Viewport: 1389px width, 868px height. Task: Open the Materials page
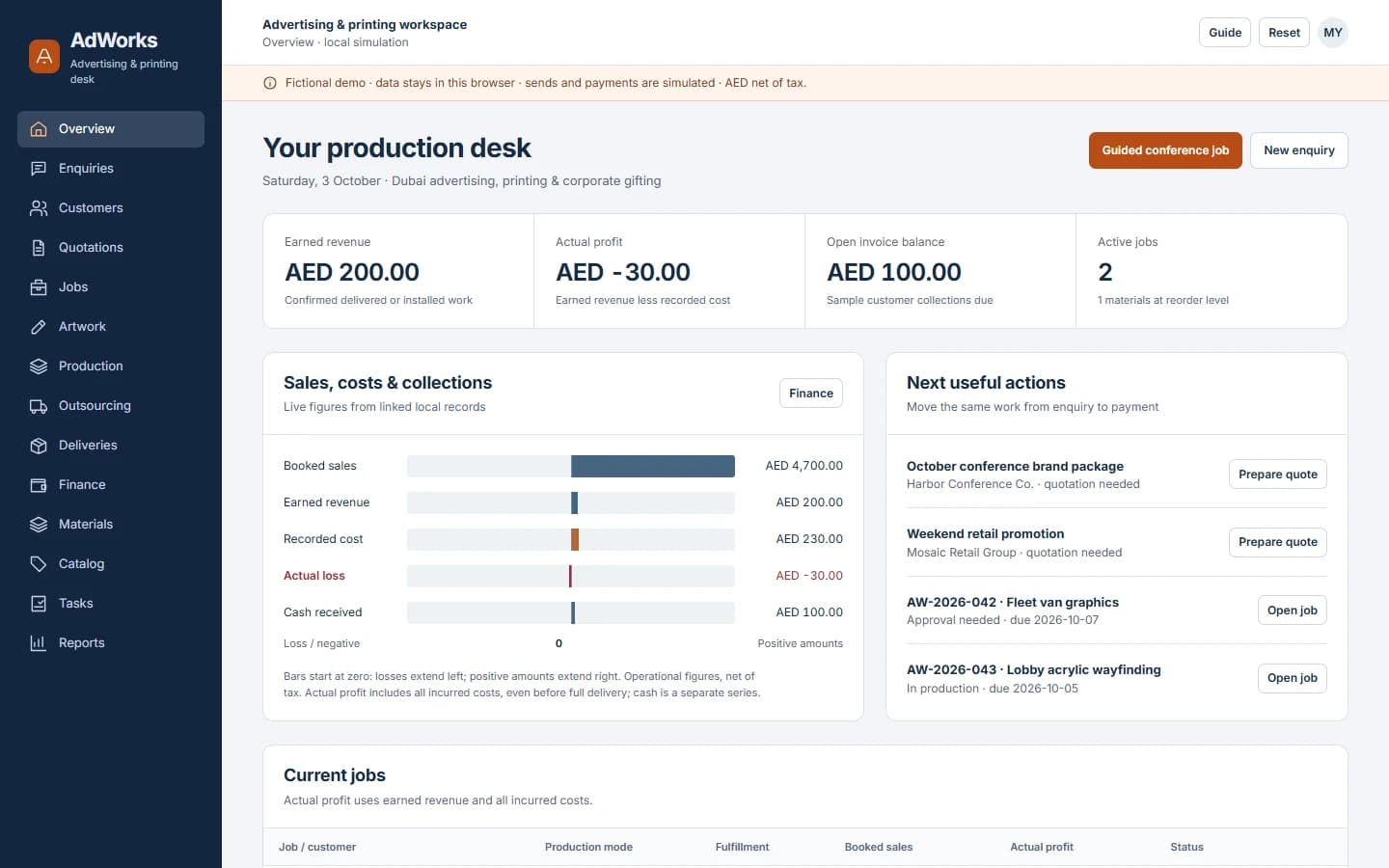click(x=111, y=525)
